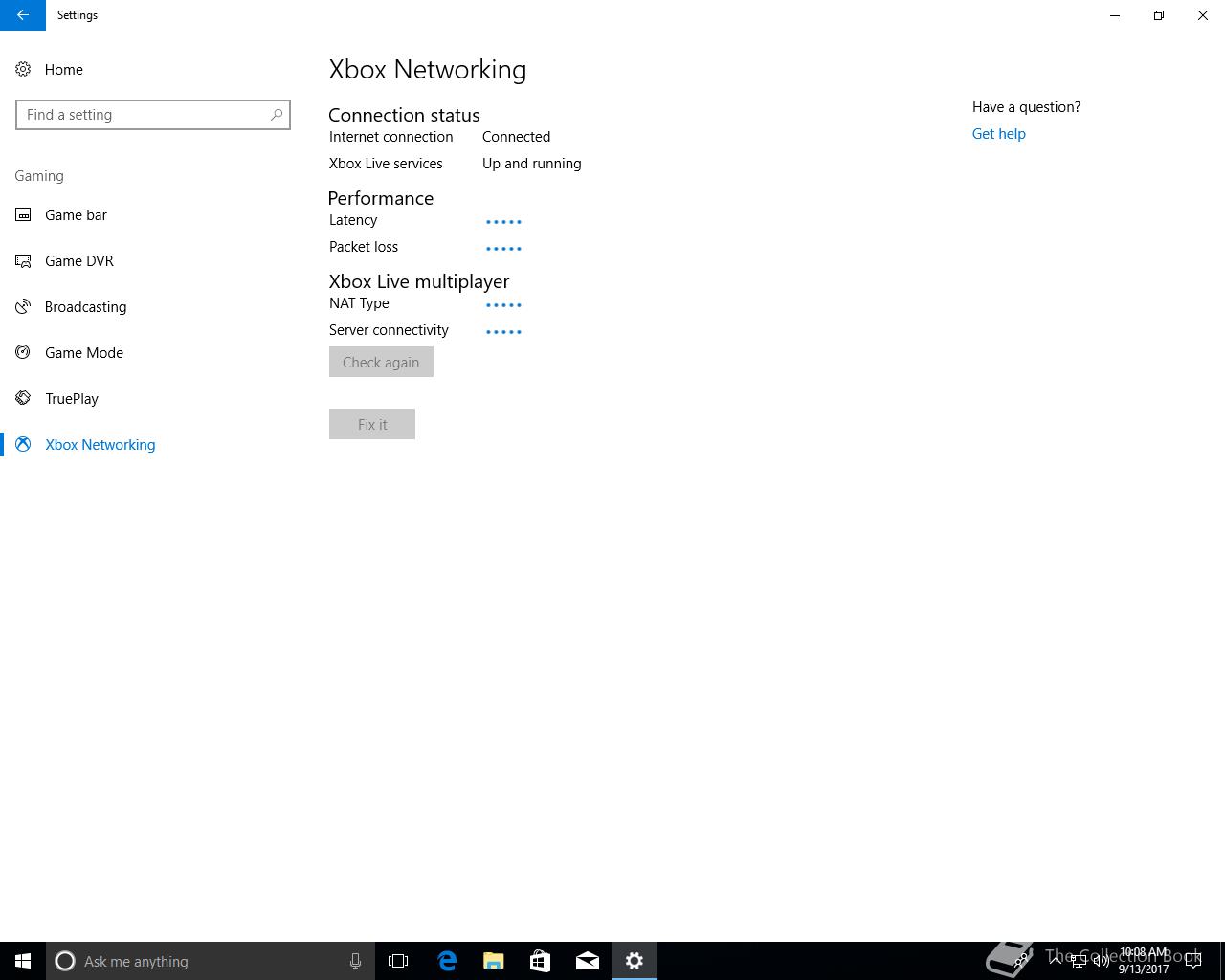This screenshot has width=1225, height=980.
Task: Open File Explorer from the taskbar
Action: tap(494, 961)
